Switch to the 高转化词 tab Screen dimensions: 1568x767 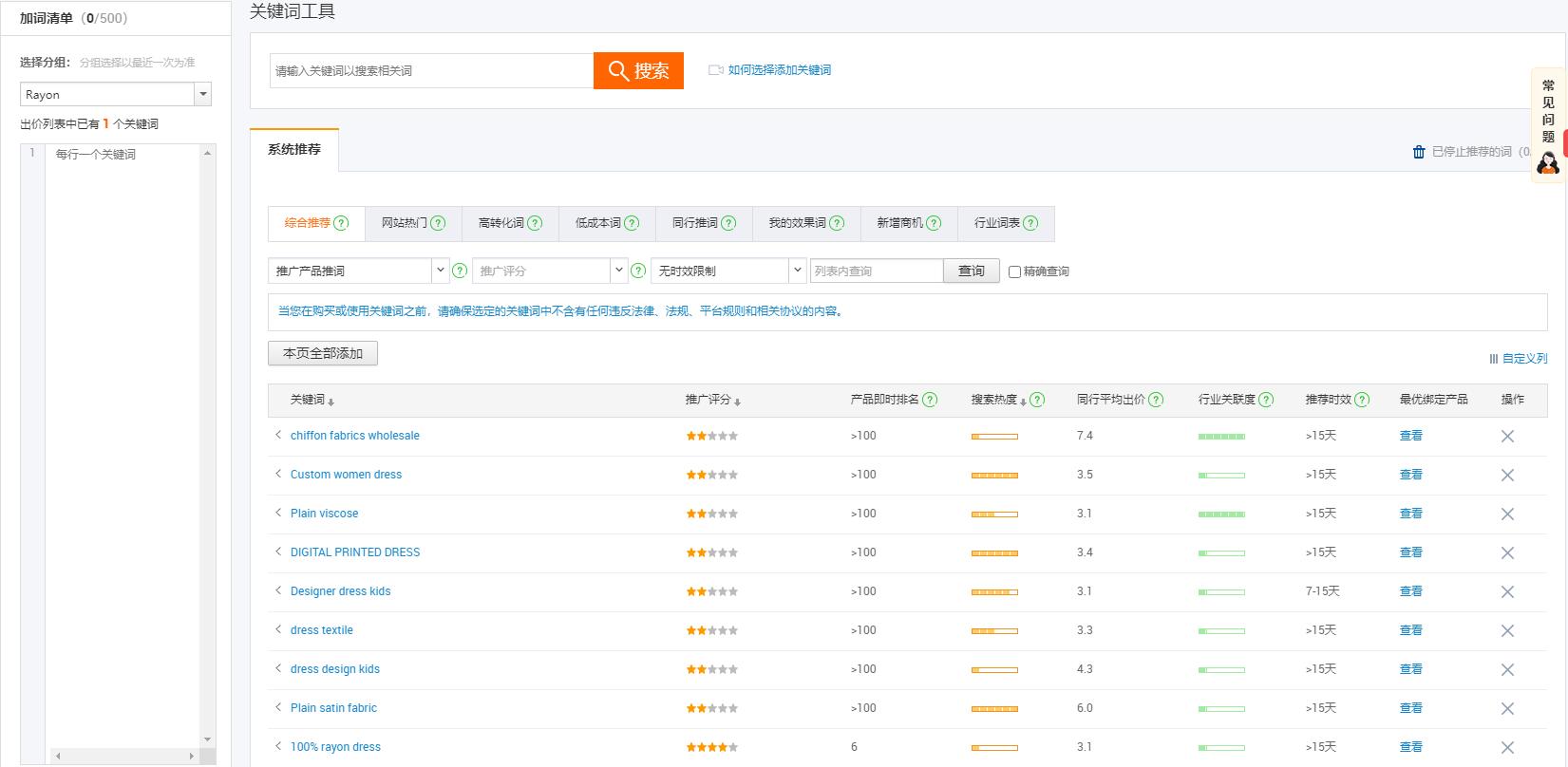(x=501, y=223)
